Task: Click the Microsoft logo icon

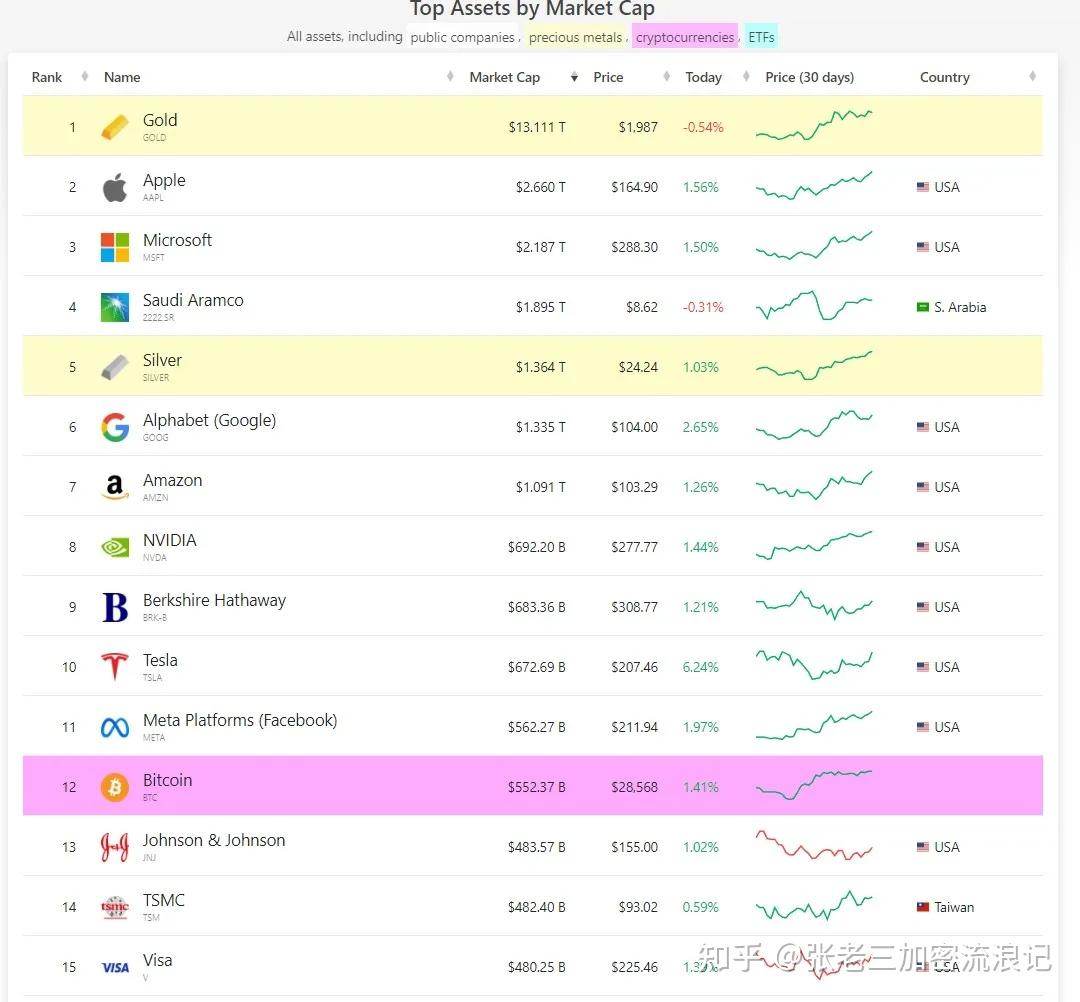Action: pos(115,247)
